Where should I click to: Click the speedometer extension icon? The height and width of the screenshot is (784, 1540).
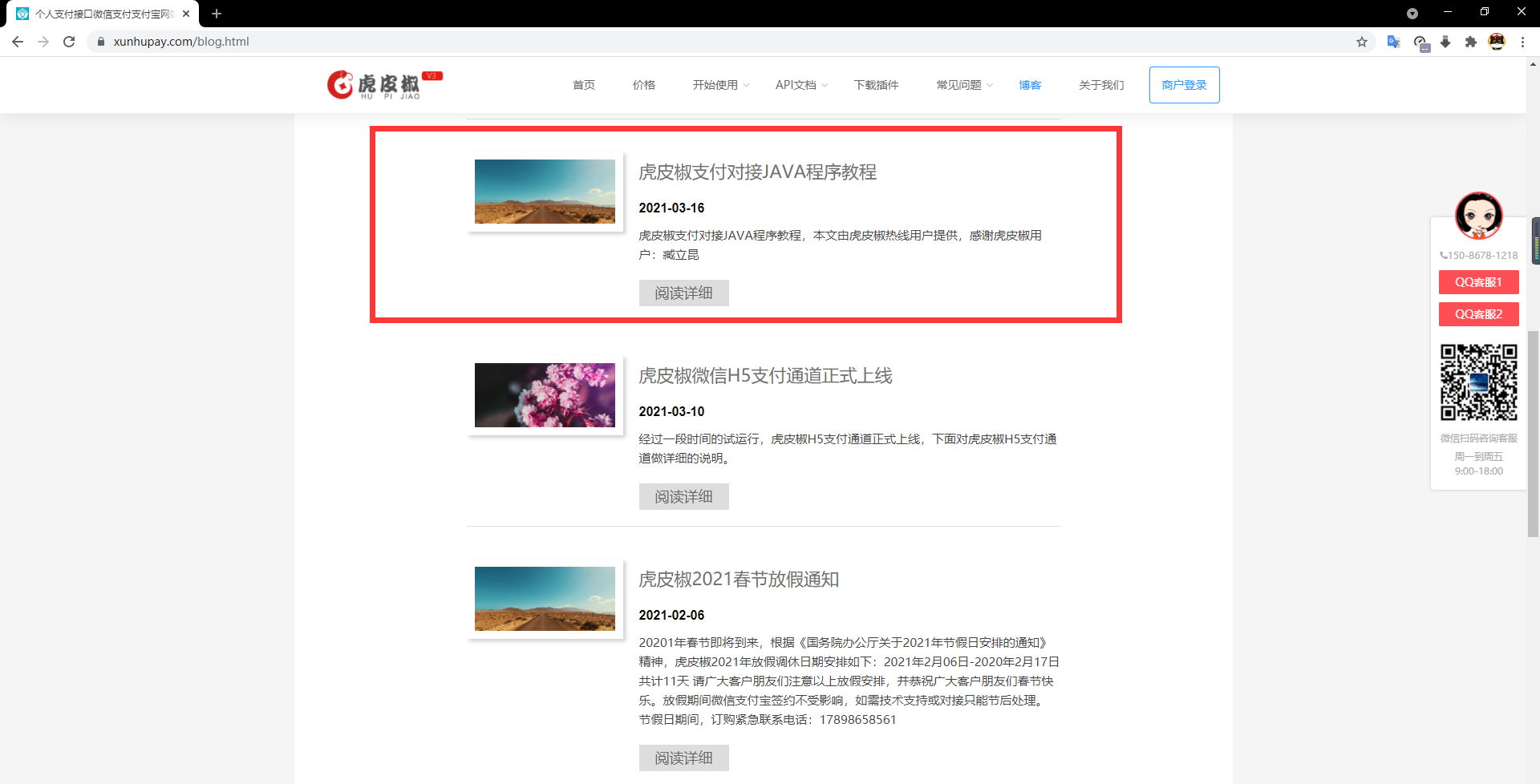click(x=1420, y=42)
